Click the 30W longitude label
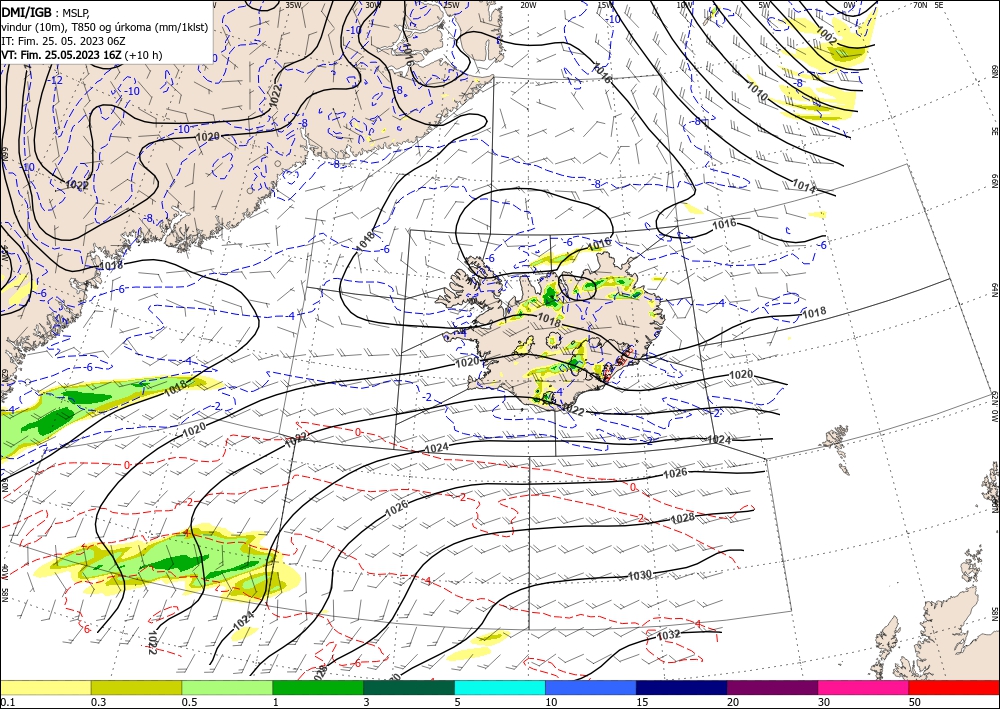 click(x=373, y=5)
